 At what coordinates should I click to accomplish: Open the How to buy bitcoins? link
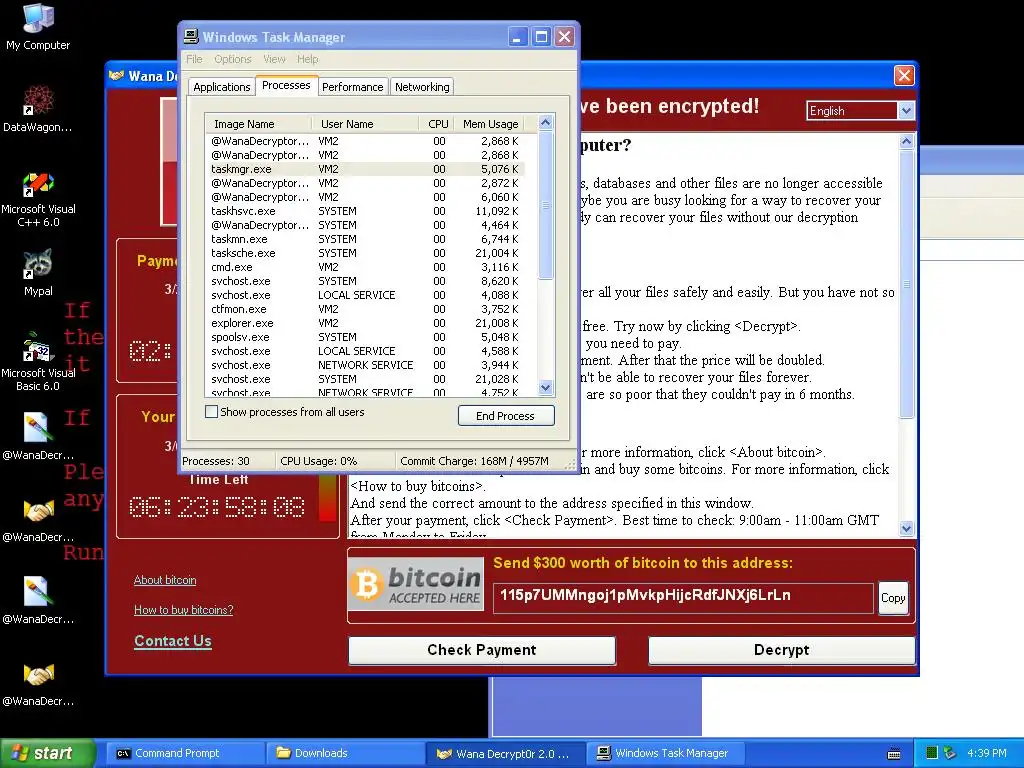184,610
